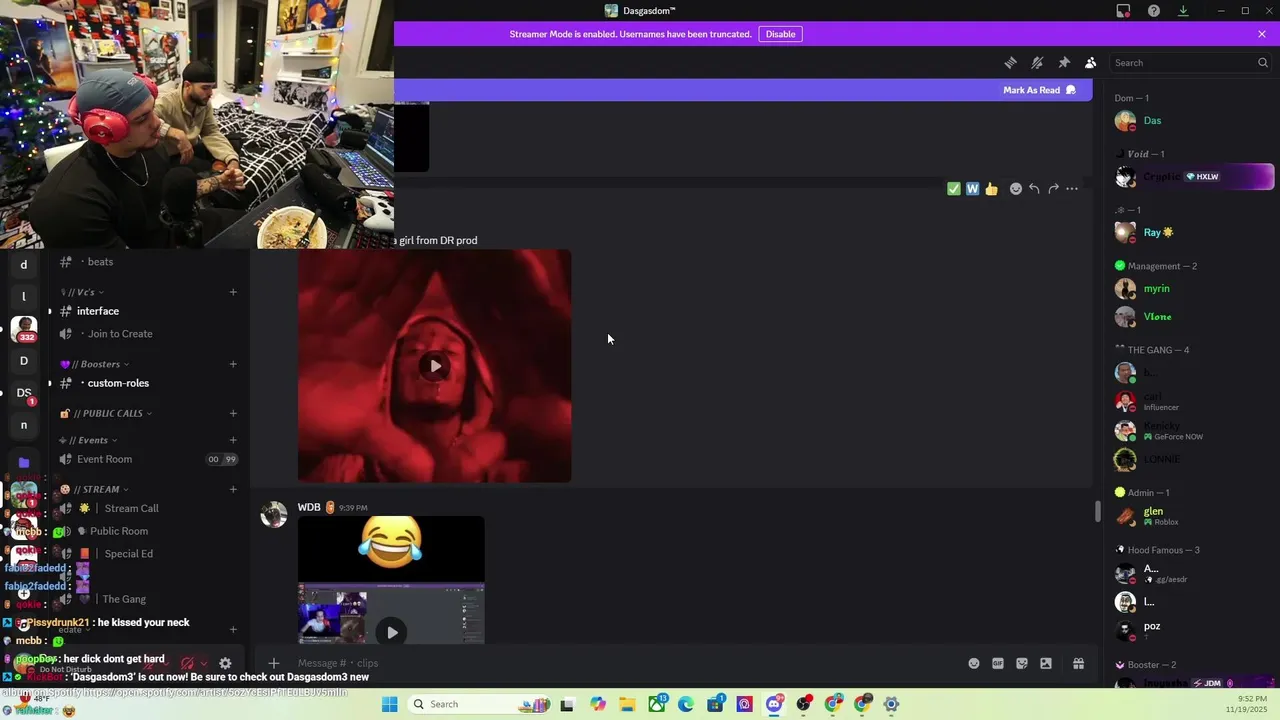Click WDB username on message
1280x720 pixels.
309,507
